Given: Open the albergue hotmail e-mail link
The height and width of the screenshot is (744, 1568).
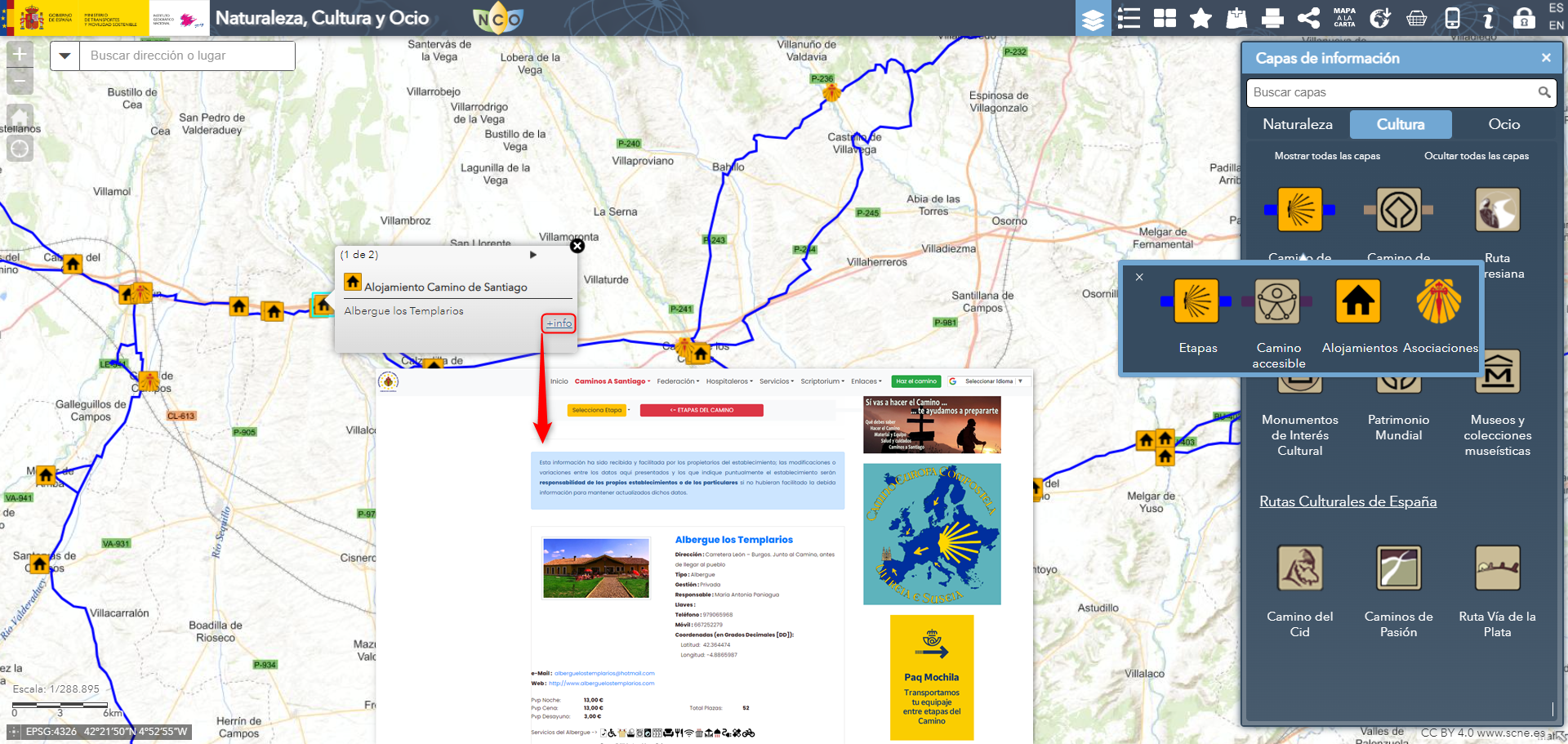Looking at the screenshot, I should click(x=604, y=674).
